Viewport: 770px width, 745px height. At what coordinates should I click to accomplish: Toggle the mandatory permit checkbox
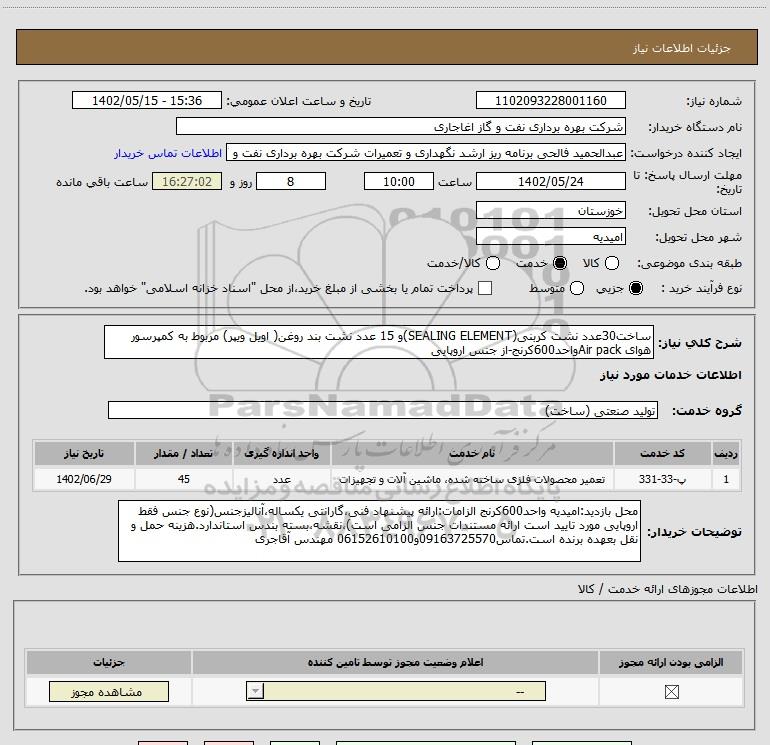(671, 692)
